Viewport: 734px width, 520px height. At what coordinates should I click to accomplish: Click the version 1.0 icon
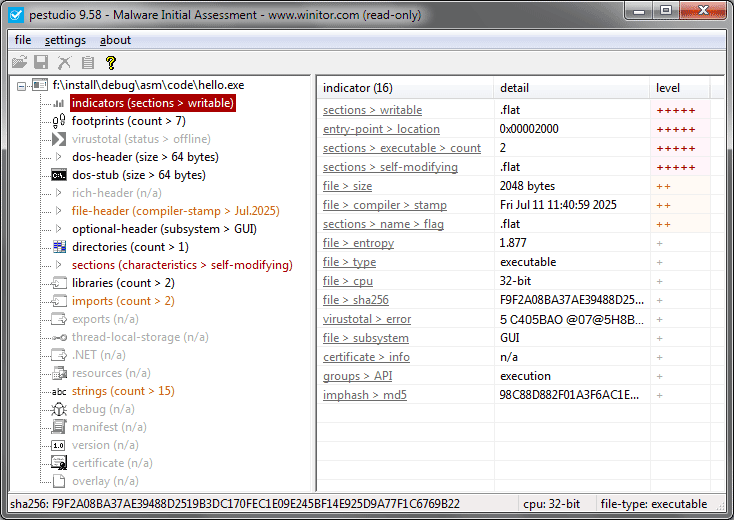(59, 445)
